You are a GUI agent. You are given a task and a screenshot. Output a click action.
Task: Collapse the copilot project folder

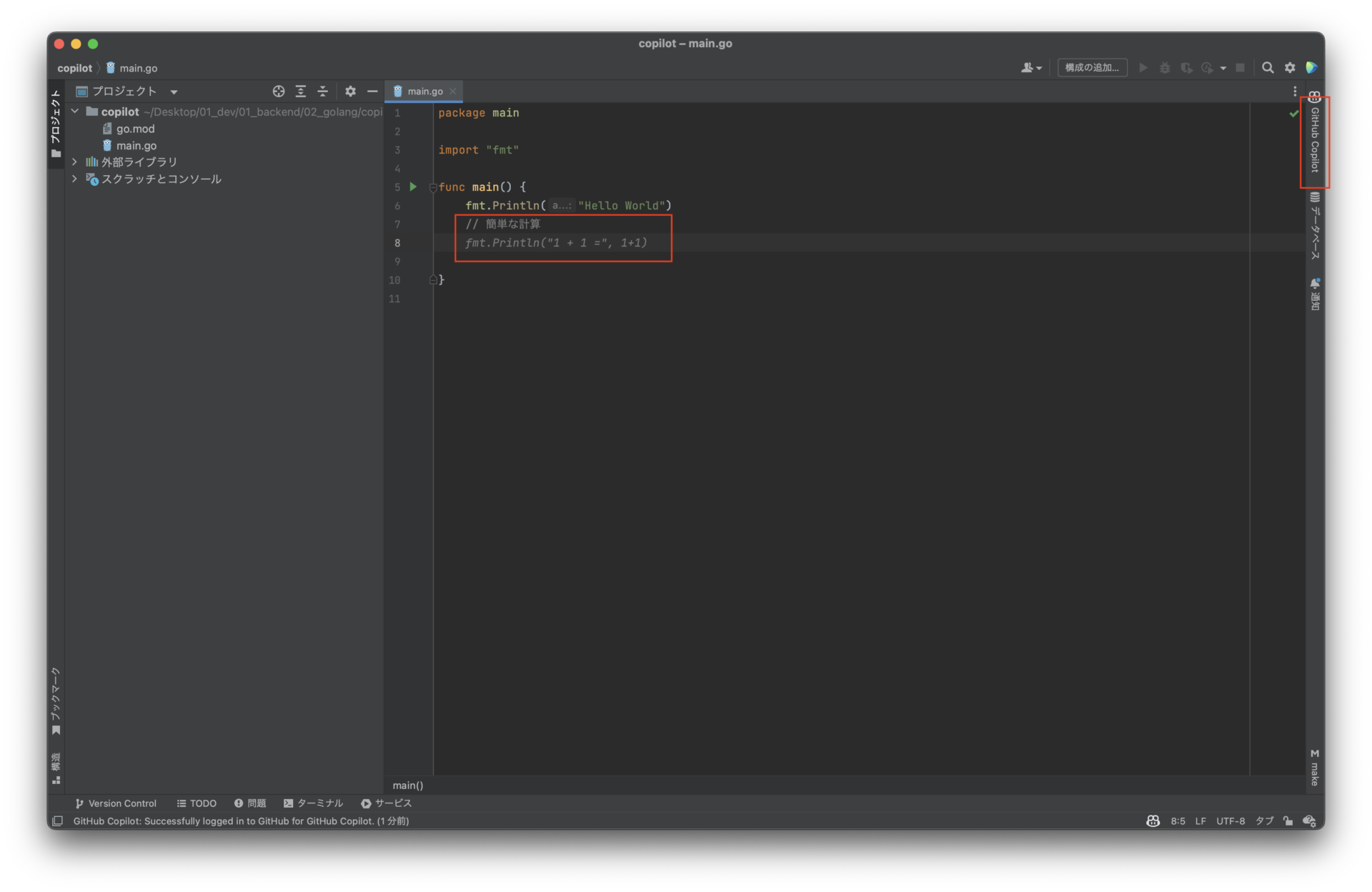(x=74, y=111)
